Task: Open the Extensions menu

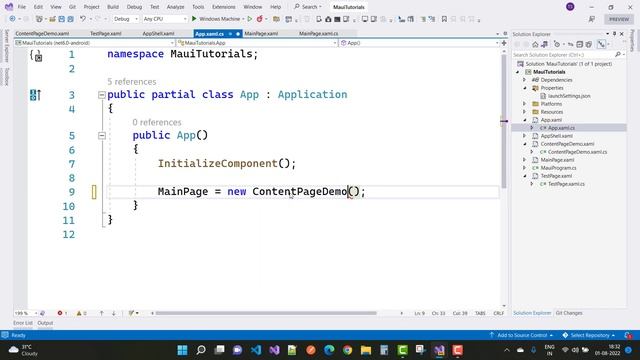Action: [224, 7]
